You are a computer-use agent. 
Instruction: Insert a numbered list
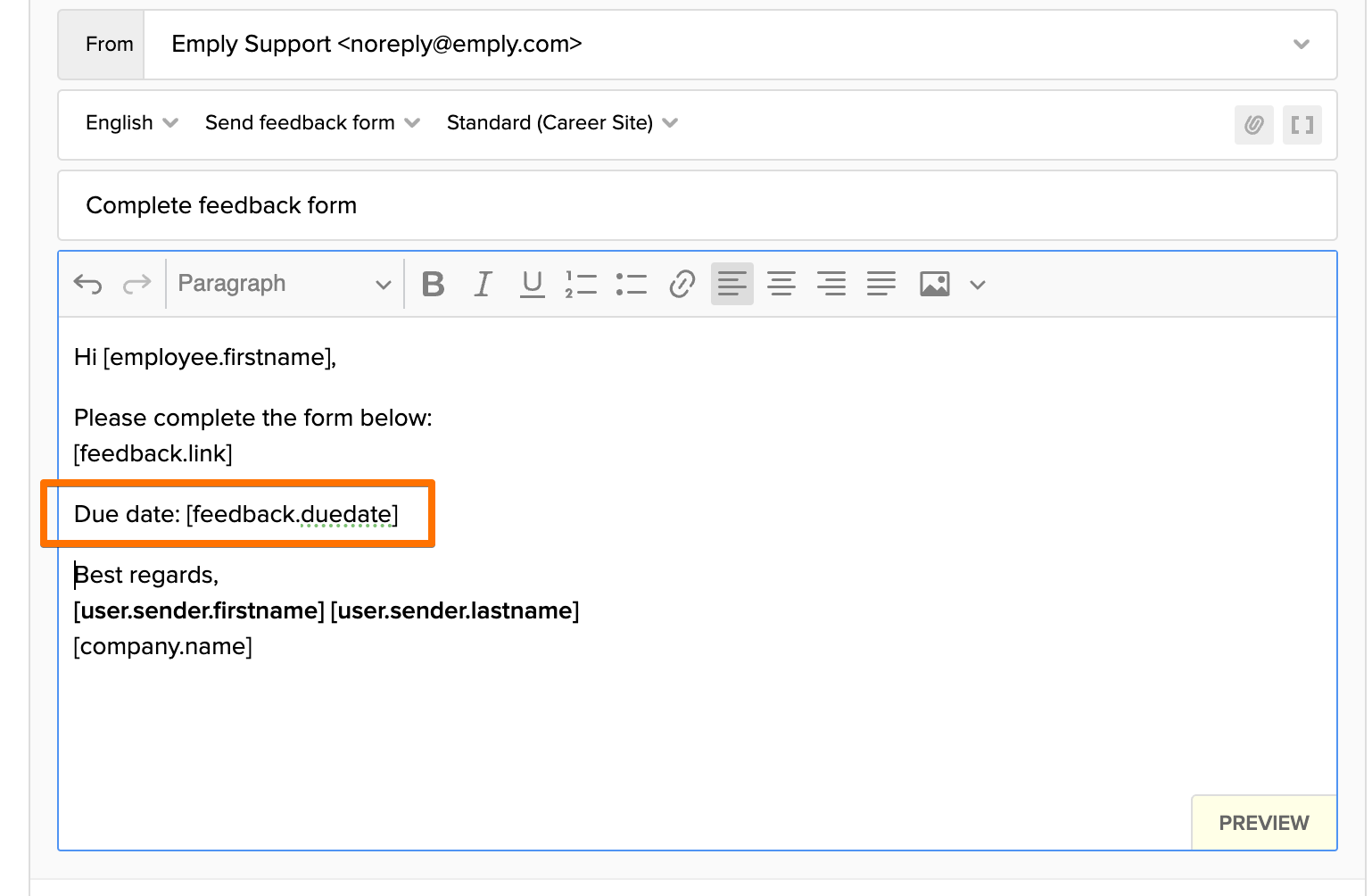click(x=581, y=284)
